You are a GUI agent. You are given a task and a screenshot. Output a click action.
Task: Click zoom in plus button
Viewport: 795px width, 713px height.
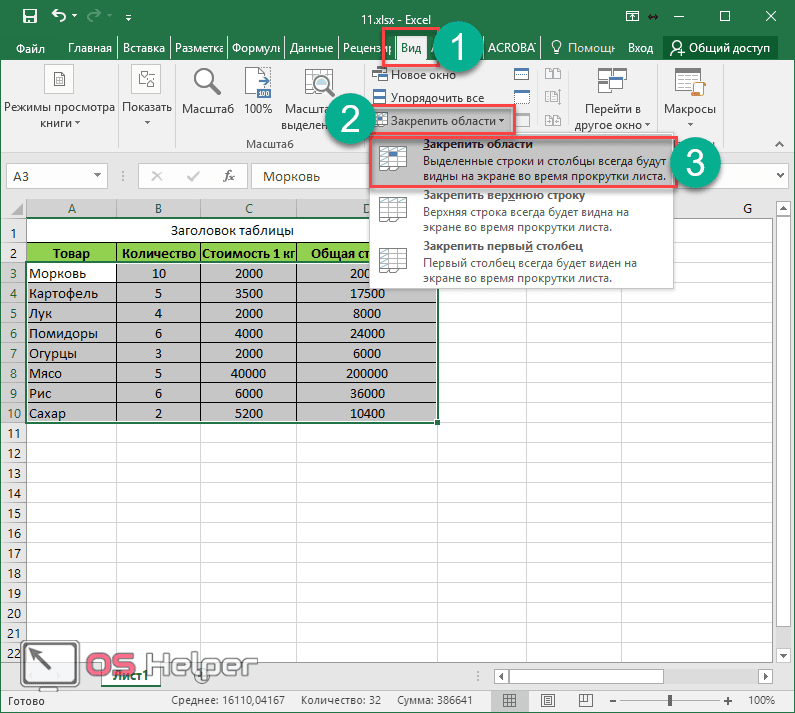pyautogui.click(x=728, y=701)
